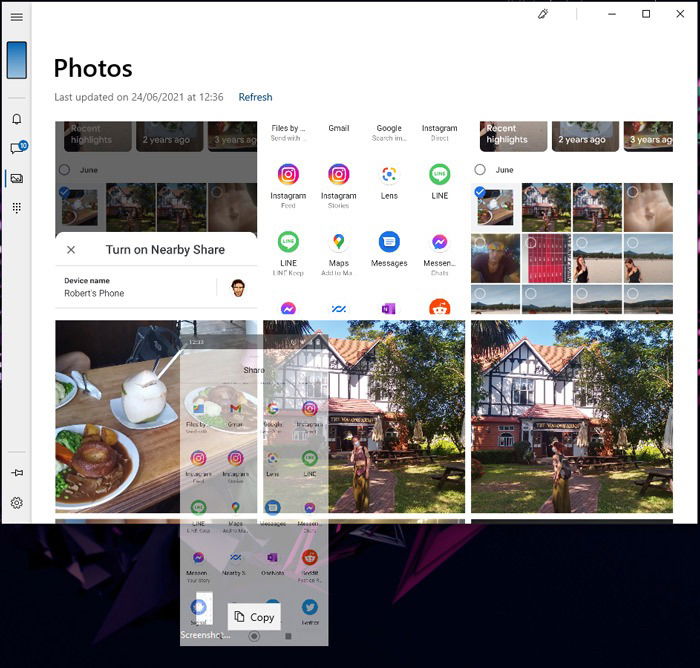Click the Robert's Phone device name
The image size is (700, 668).
click(94, 293)
